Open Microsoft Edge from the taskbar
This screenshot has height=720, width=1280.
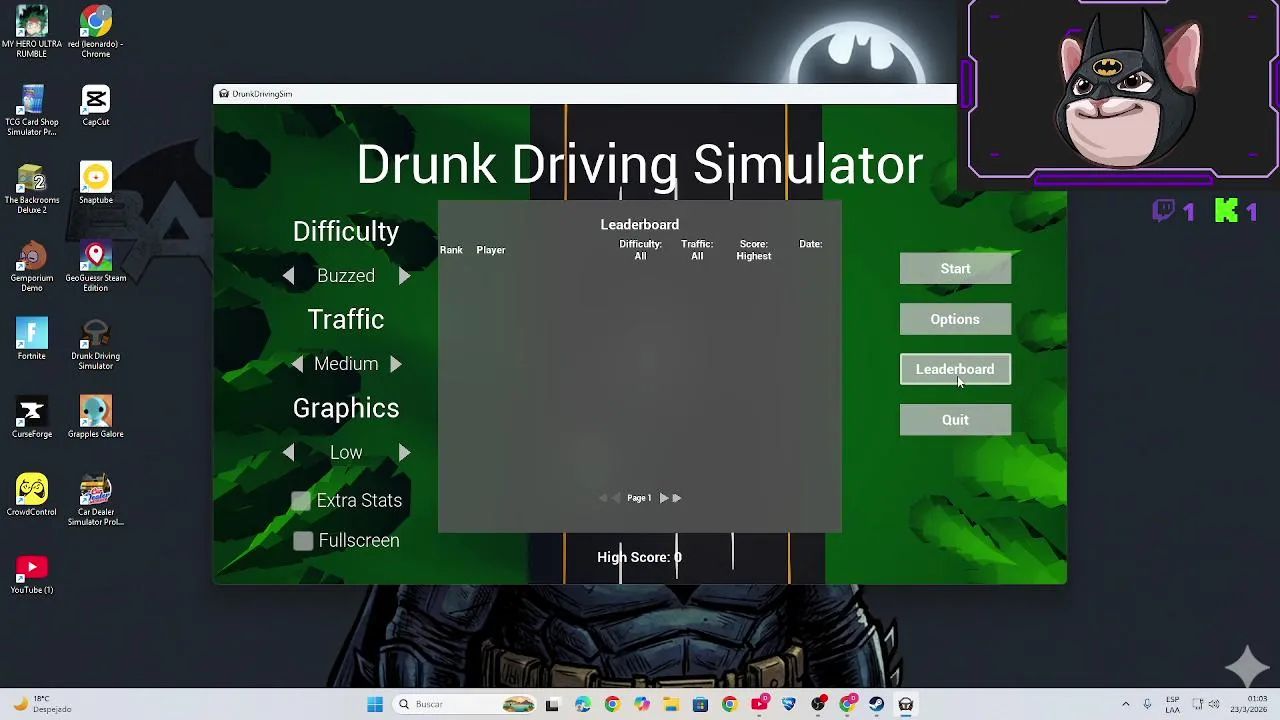[x=583, y=704]
